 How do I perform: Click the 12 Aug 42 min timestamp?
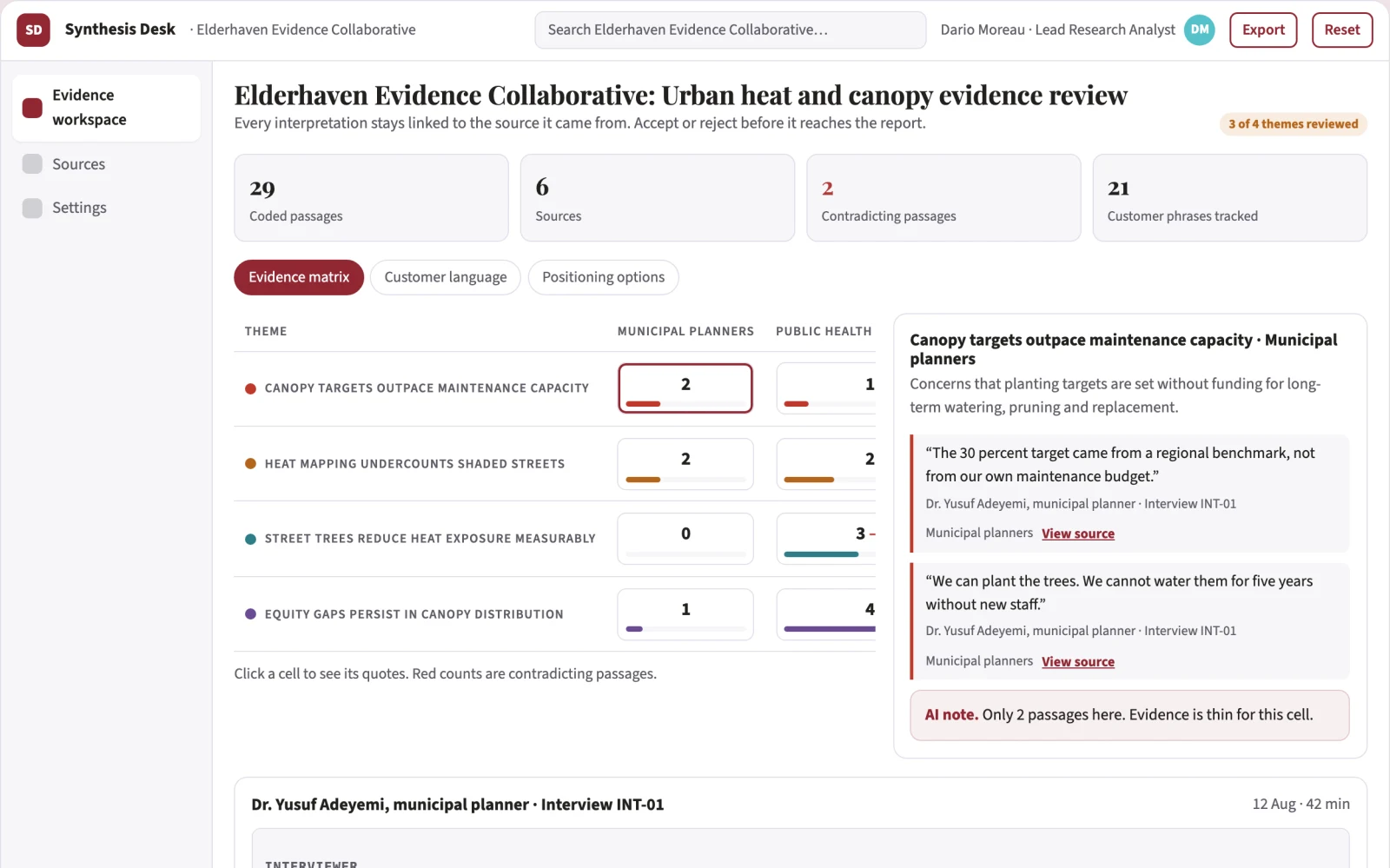point(1301,805)
